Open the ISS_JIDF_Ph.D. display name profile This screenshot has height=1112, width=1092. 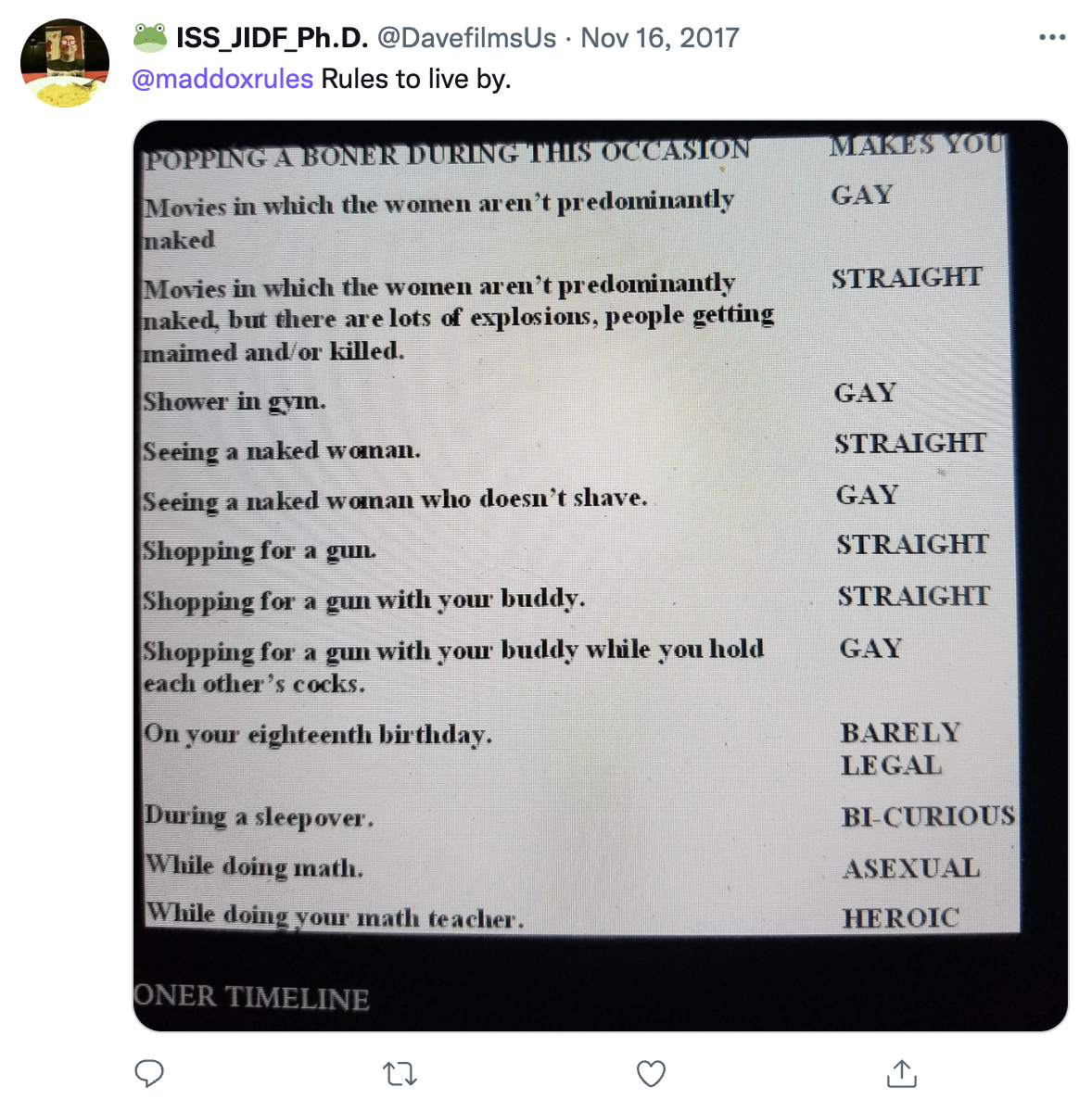[x=273, y=38]
